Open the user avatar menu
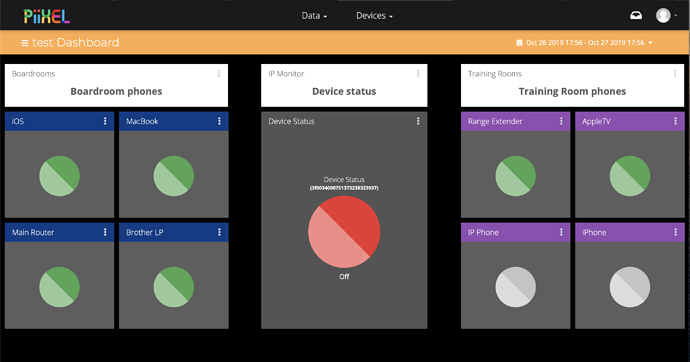 coord(663,15)
